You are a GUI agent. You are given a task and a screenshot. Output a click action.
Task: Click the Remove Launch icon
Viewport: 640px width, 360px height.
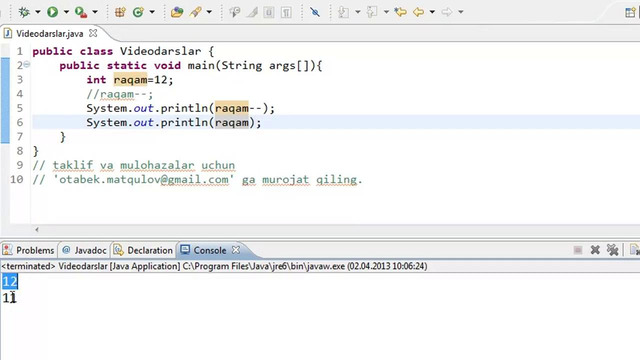pyautogui.click(x=595, y=250)
